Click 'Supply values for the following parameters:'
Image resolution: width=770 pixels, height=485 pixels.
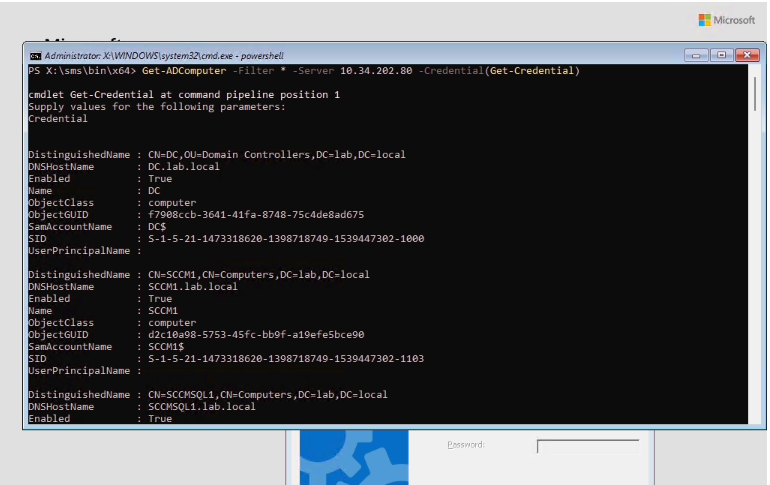click(x=157, y=107)
